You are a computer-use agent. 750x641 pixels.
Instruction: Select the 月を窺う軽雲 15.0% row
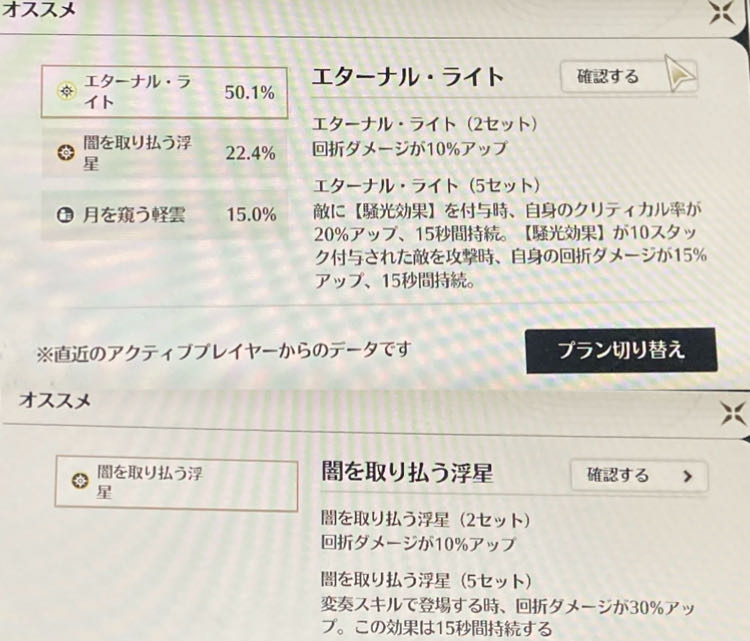point(163,214)
